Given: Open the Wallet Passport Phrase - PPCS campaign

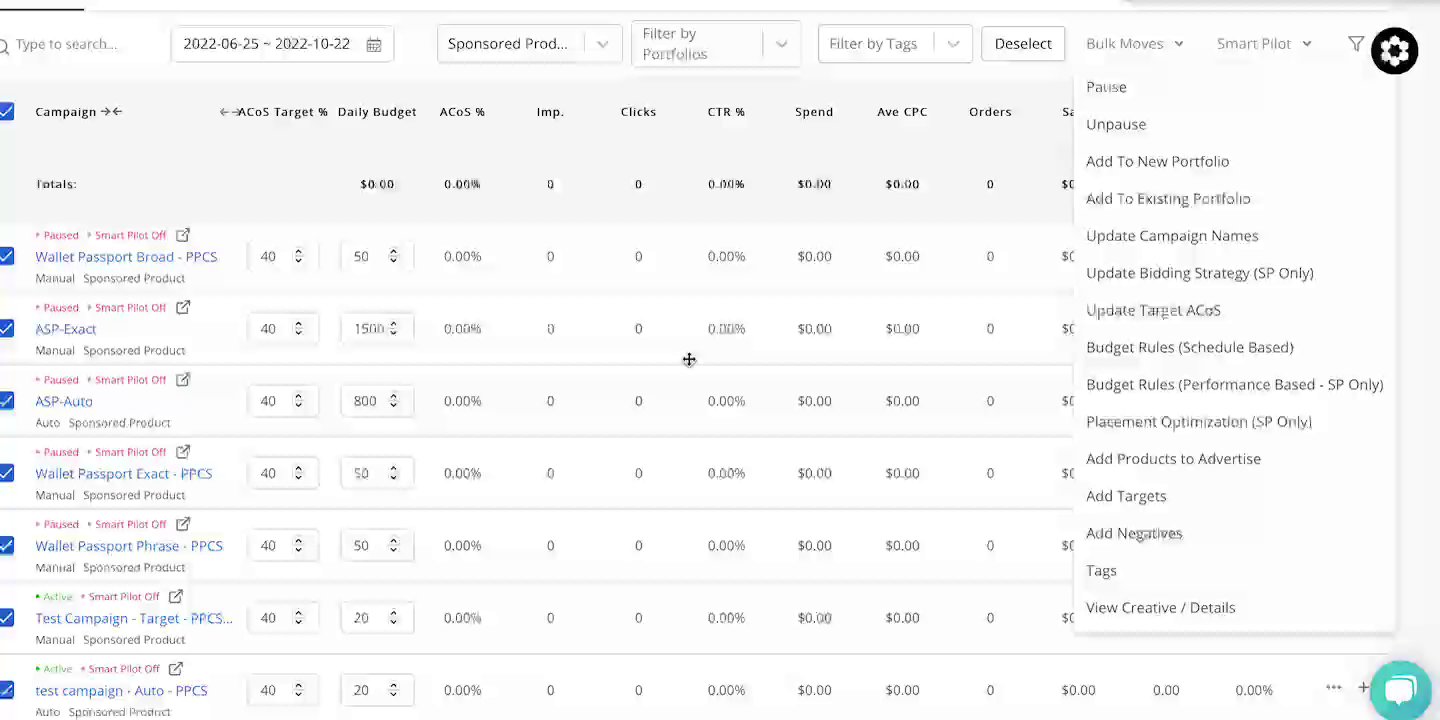Looking at the screenshot, I should click(129, 546).
